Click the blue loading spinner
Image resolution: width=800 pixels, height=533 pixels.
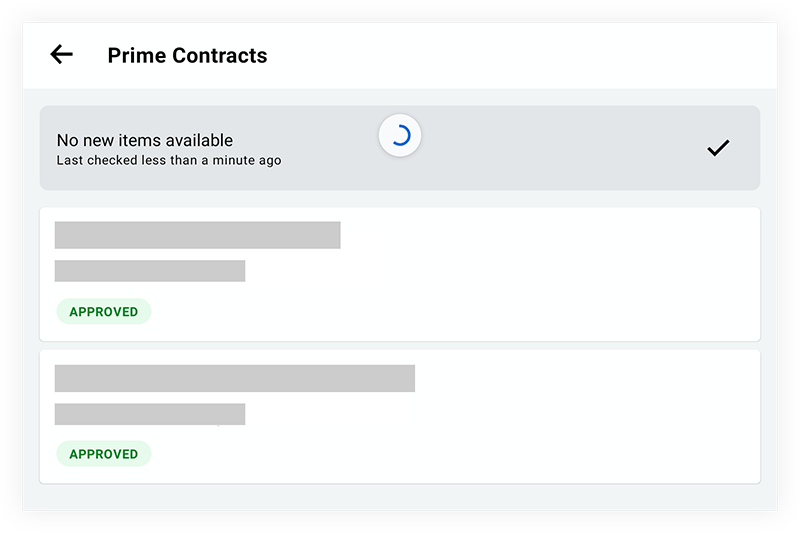400,137
